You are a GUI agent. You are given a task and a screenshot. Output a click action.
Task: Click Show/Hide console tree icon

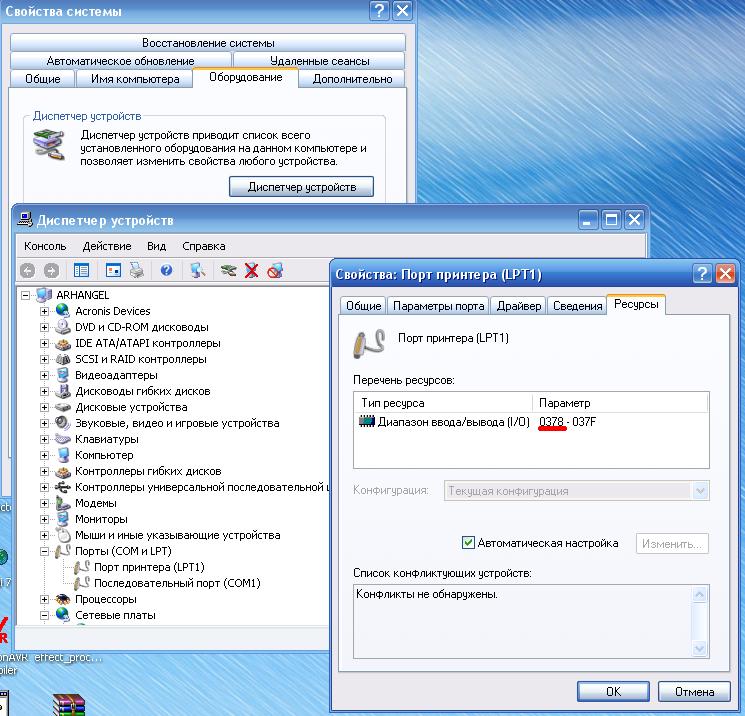click(x=82, y=270)
